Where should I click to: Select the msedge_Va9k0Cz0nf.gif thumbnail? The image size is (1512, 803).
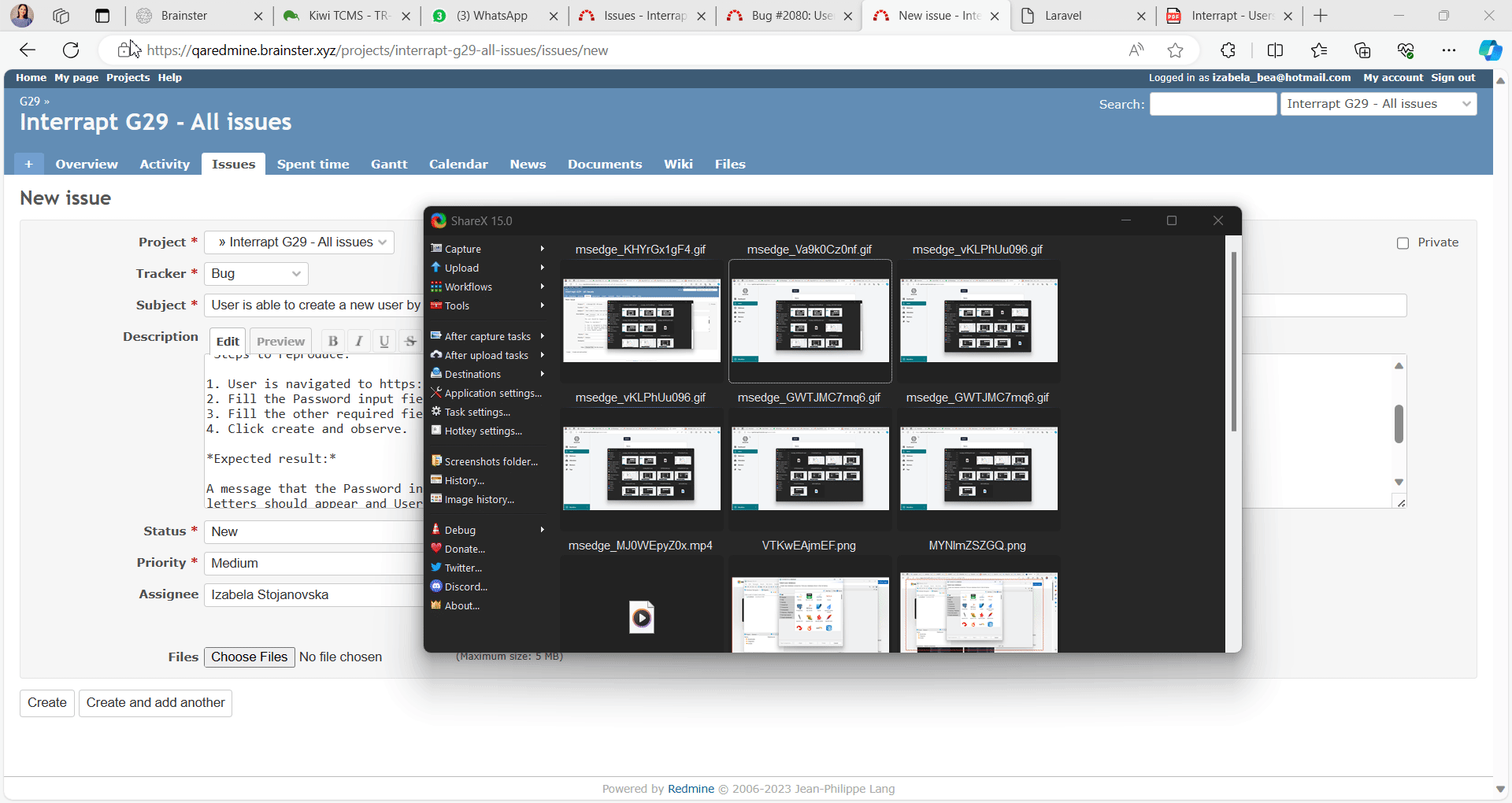click(x=810, y=320)
